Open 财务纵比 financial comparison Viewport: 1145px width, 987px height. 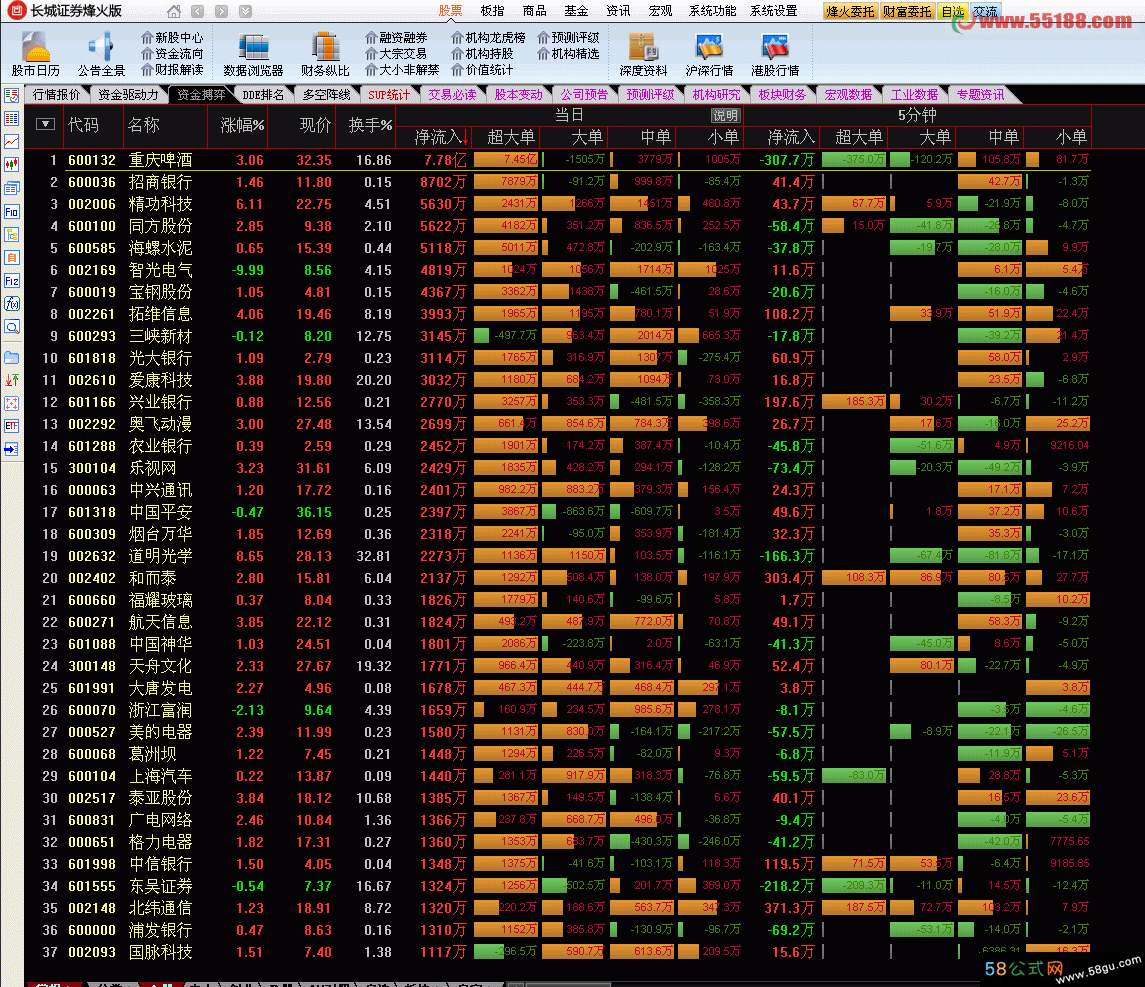pos(325,54)
